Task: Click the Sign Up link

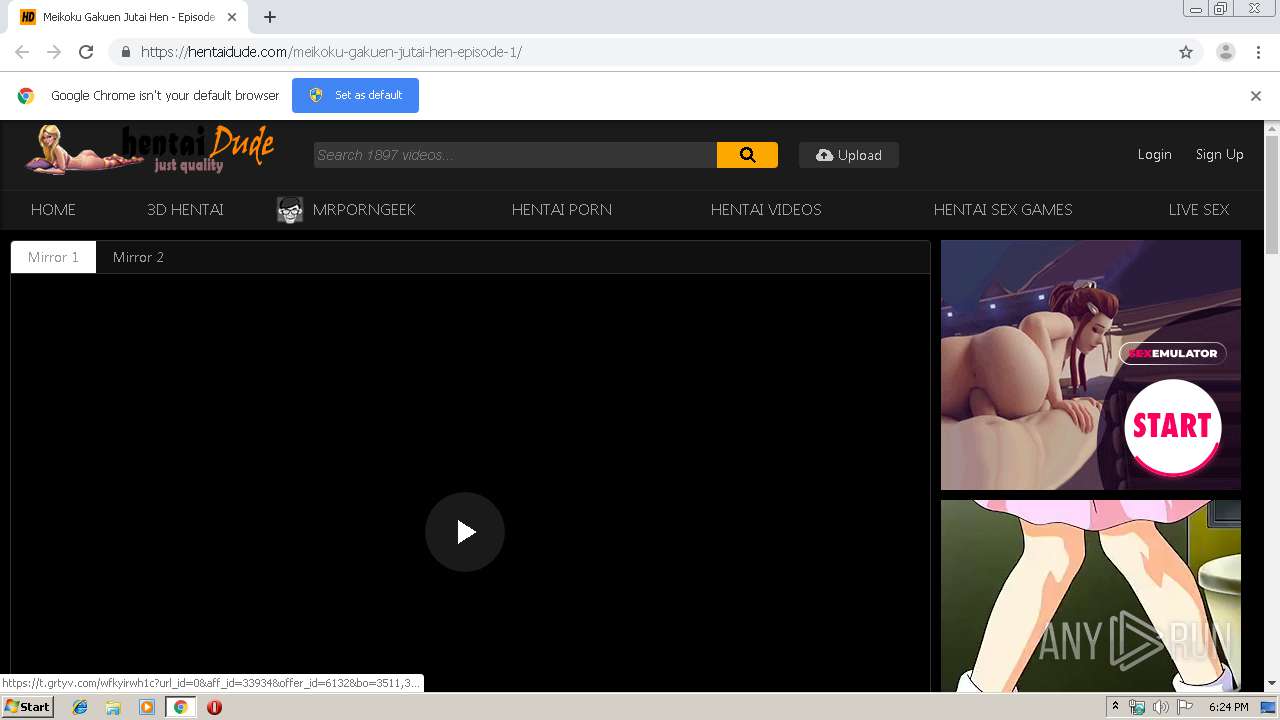Action: pyautogui.click(x=1220, y=155)
